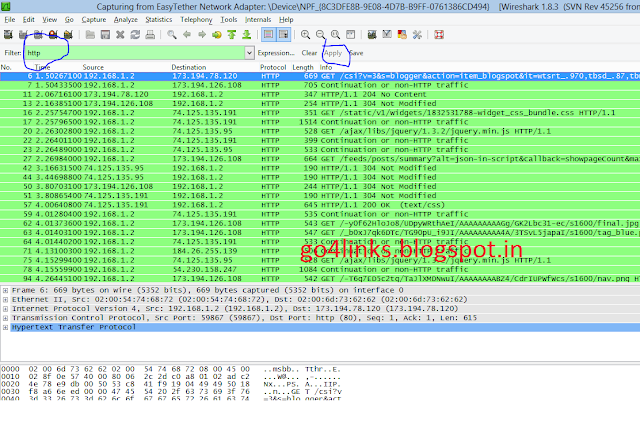This screenshot has height=432, width=640.
Task: Open the Internals menu
Action: click(258, 20)
